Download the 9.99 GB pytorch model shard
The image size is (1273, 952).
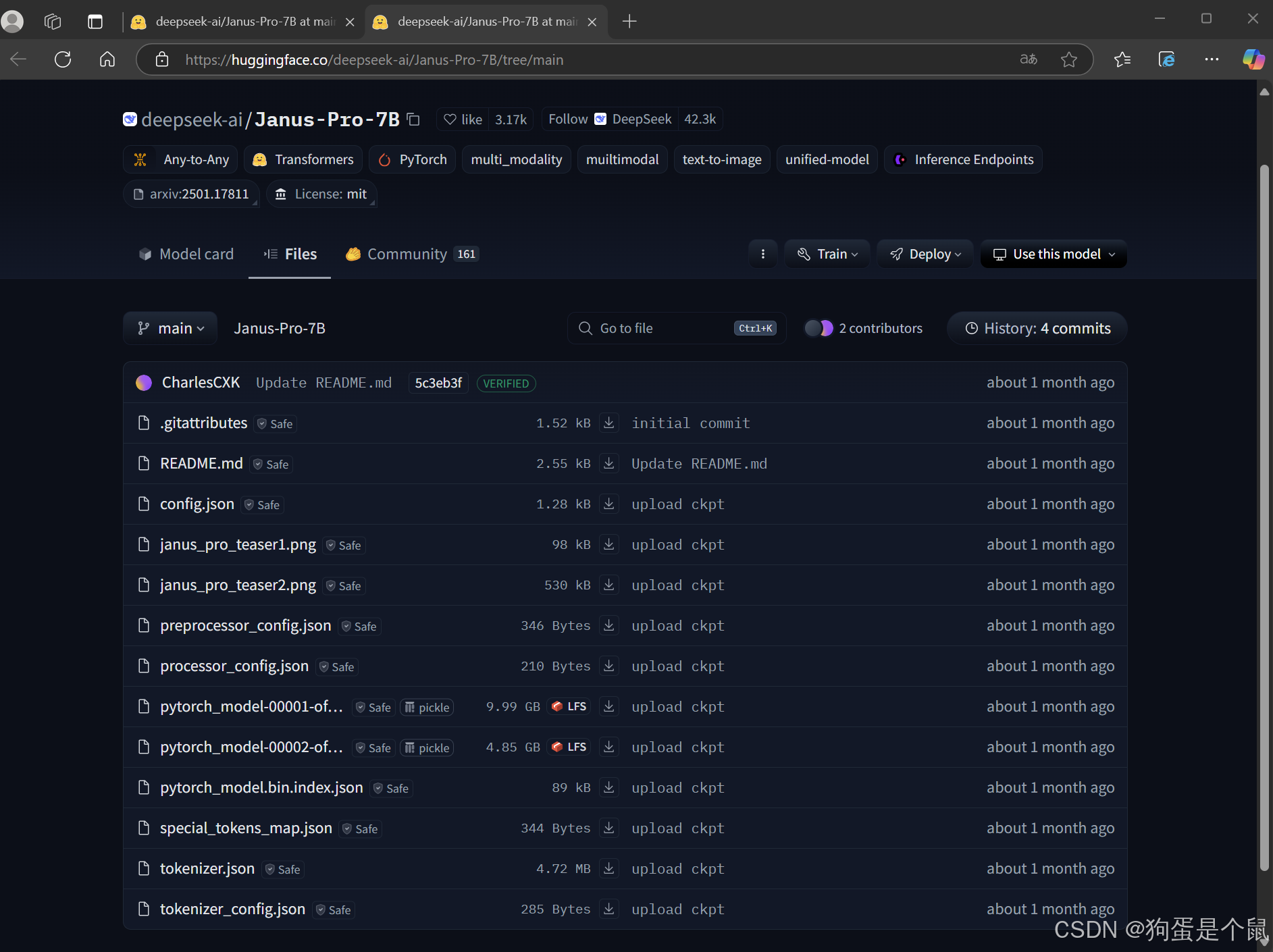tap(608, 706)
